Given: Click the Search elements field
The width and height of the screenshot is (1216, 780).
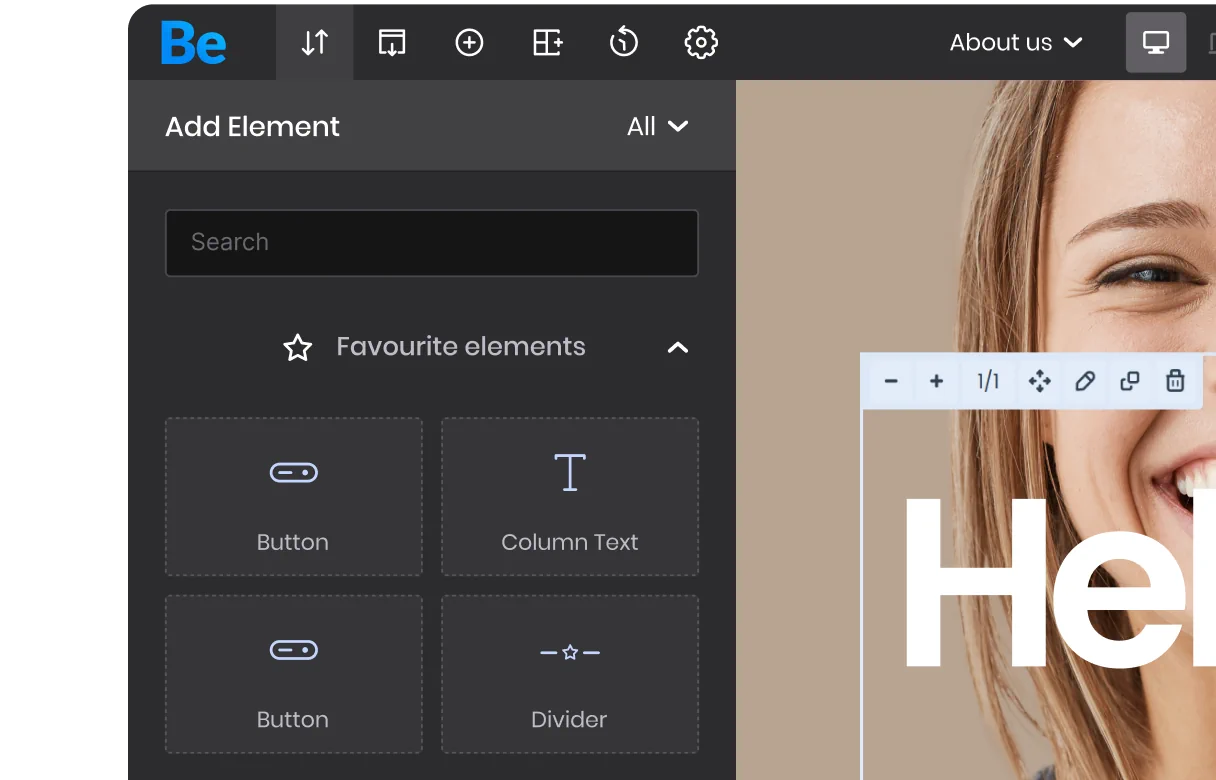Looking at the screenshot, I should [x=431, y=243].
